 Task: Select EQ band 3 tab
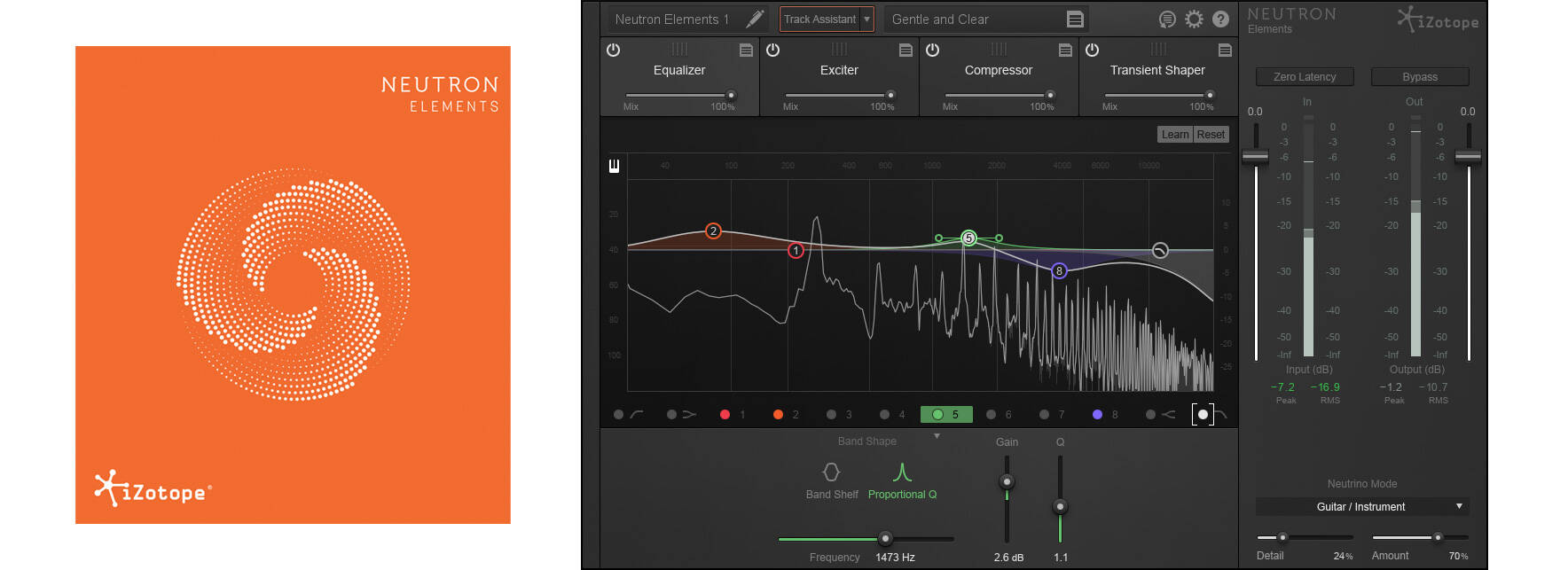point(840,415)
